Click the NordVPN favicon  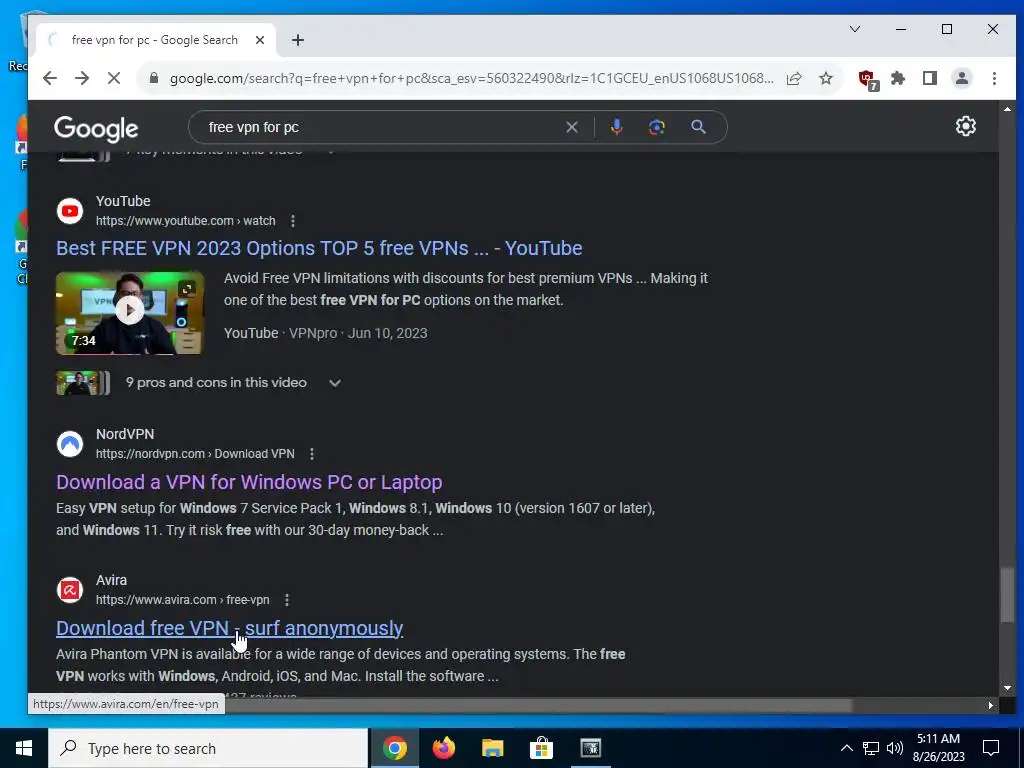(70, 444)
